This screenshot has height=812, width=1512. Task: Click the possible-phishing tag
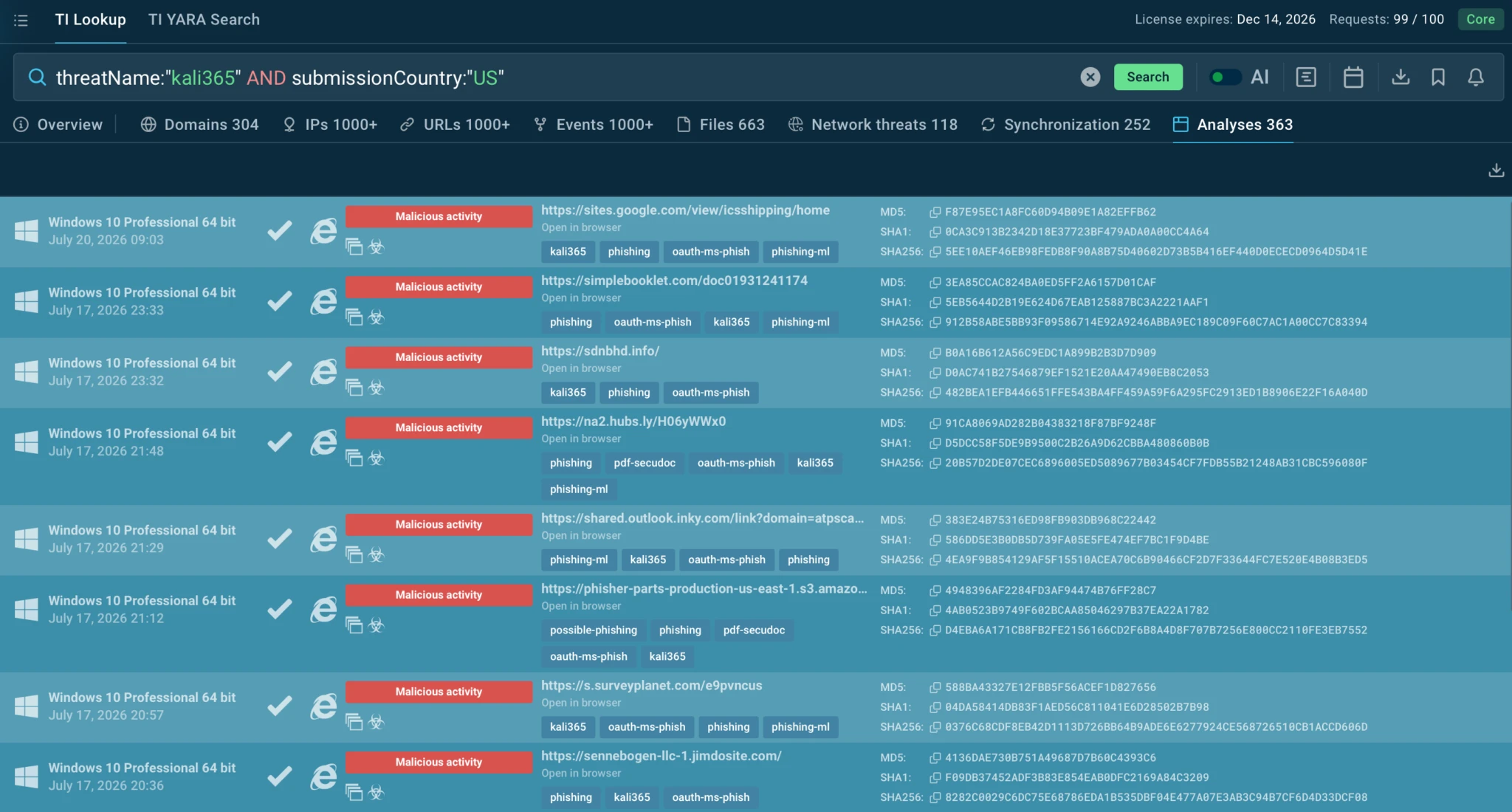pyautogui.click(x=593, y=630)
